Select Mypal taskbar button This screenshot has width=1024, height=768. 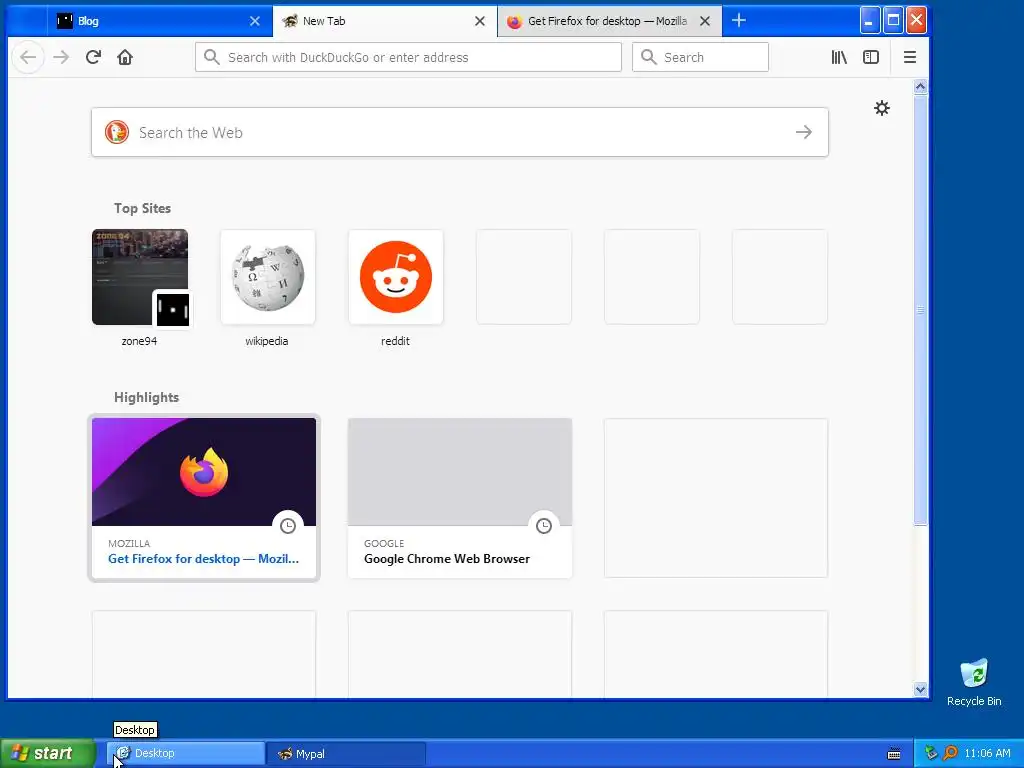pos(346,754)
